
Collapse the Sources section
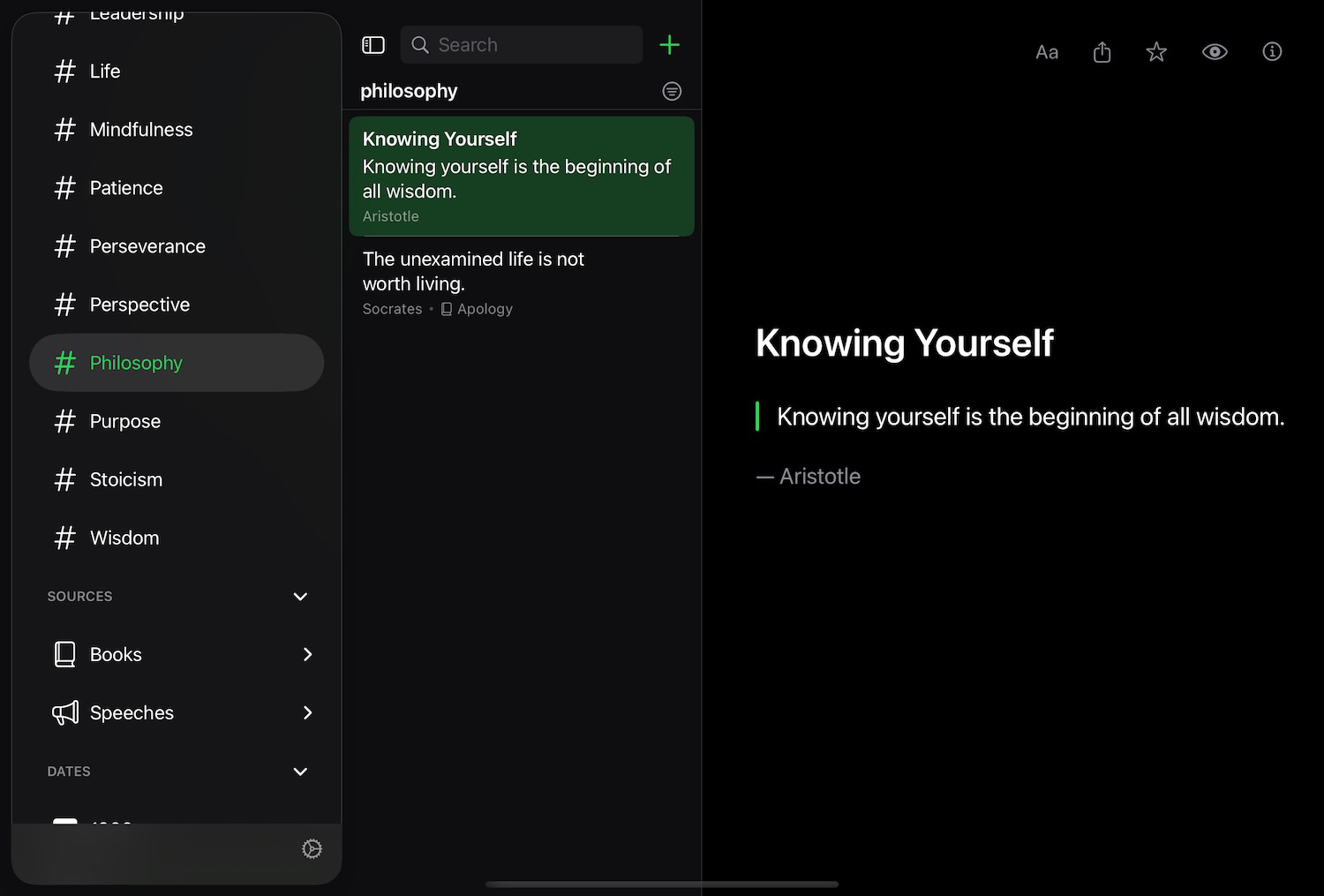click(x=300, y=597)
